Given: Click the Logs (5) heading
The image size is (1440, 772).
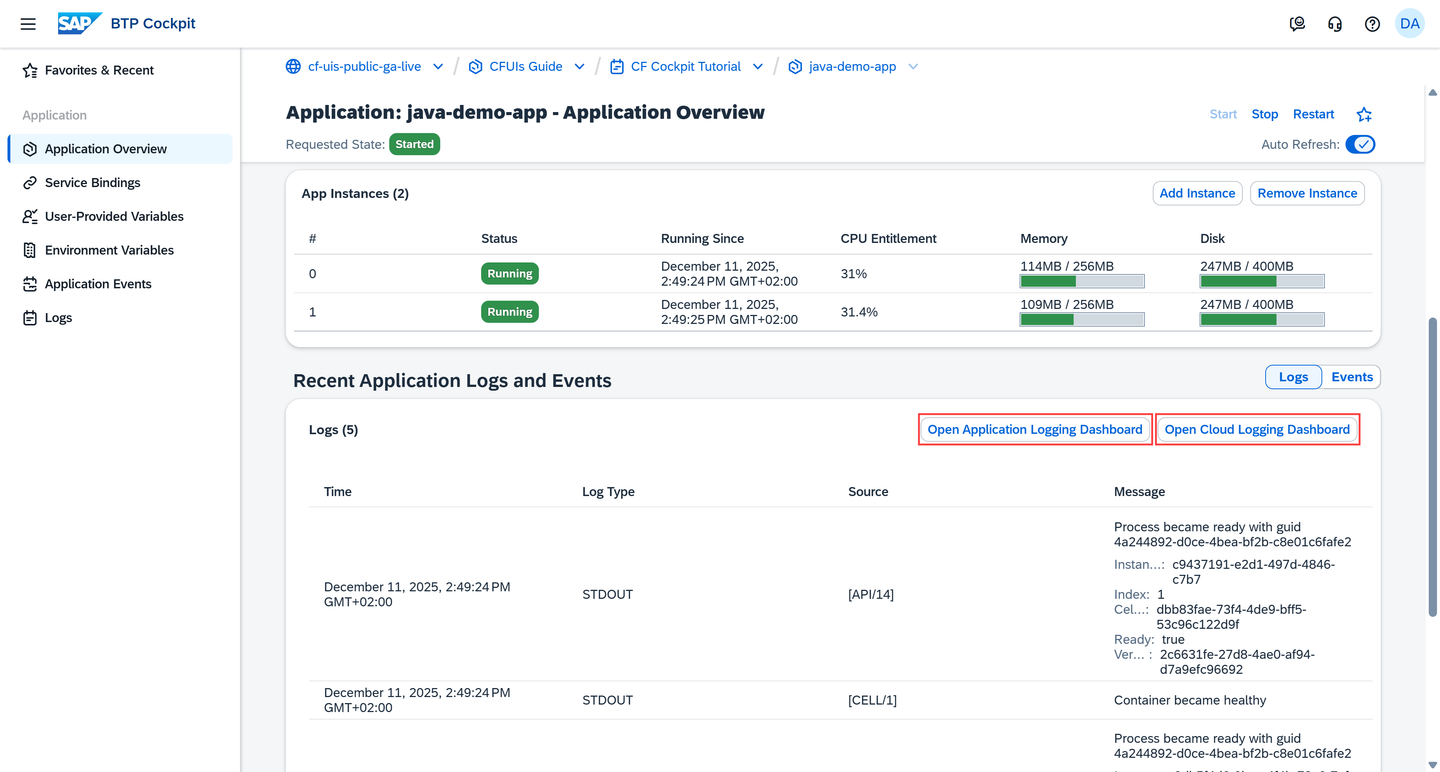Looking at the screenshot, I should (334, 430).
